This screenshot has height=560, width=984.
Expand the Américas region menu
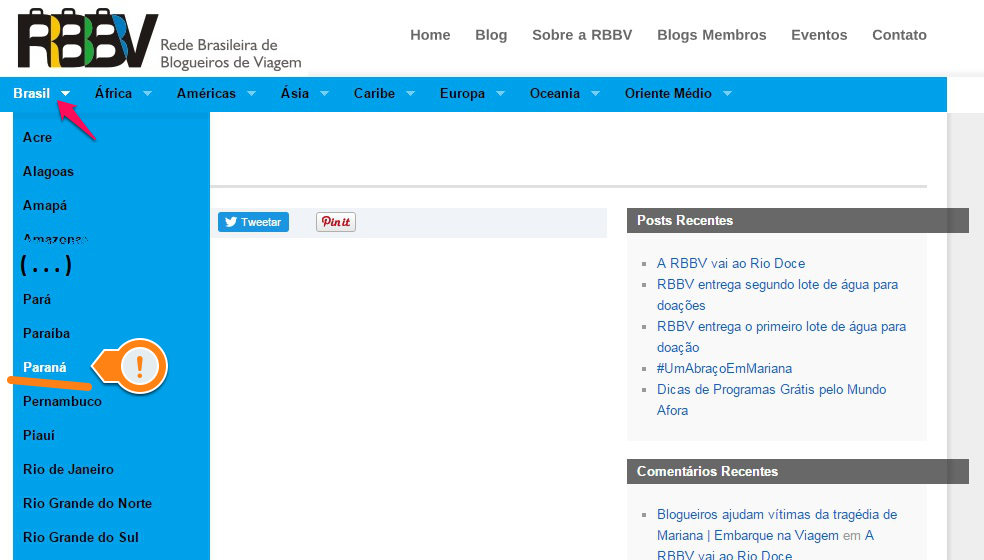pos(215,94)
